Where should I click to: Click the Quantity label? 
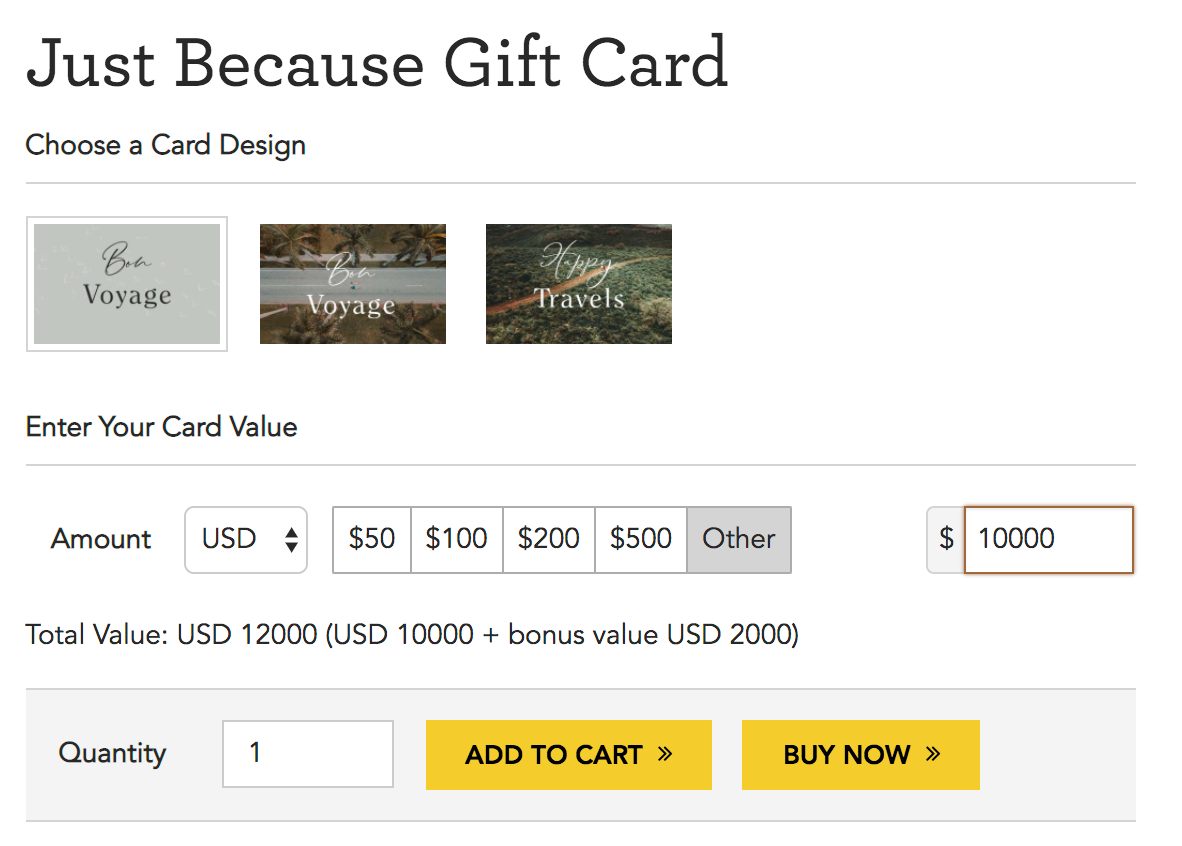pos(112,754)
